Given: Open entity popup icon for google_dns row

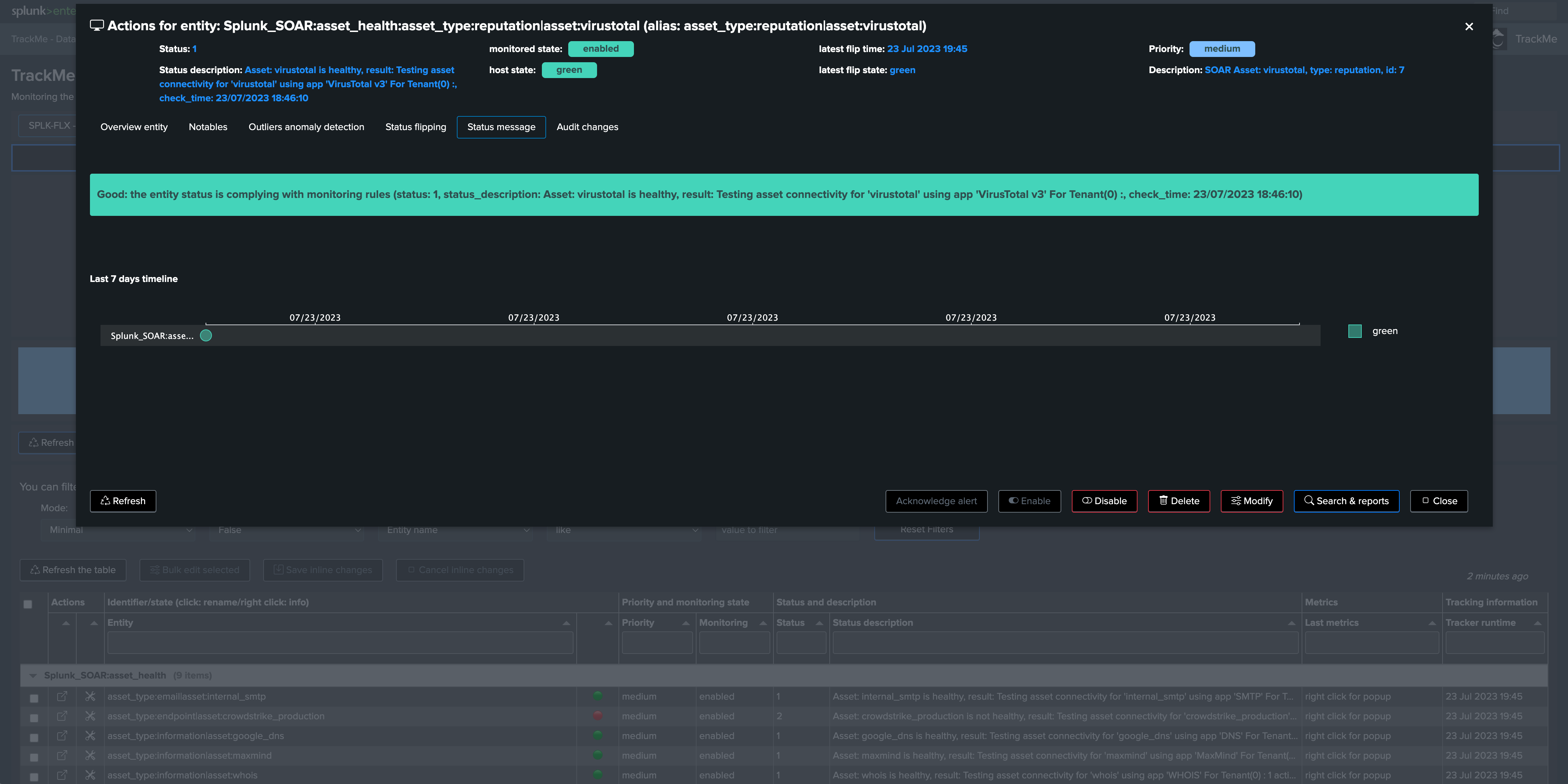Looking at the screenshot, I should (62, 735).
